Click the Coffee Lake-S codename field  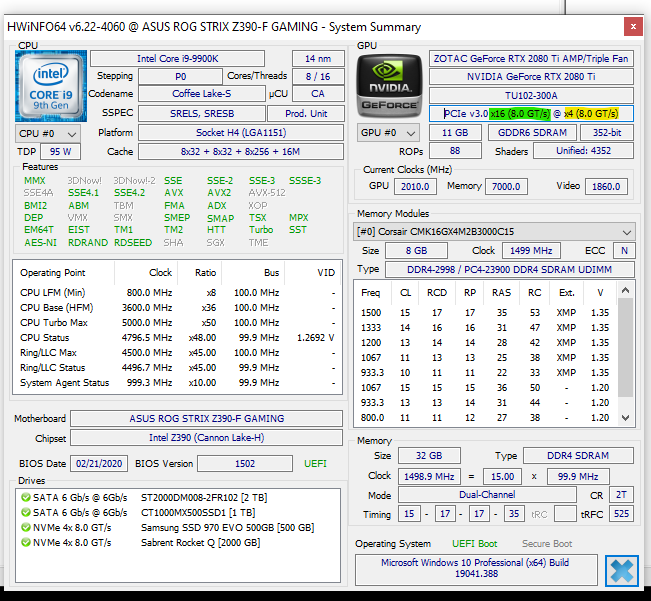point(202,94)
